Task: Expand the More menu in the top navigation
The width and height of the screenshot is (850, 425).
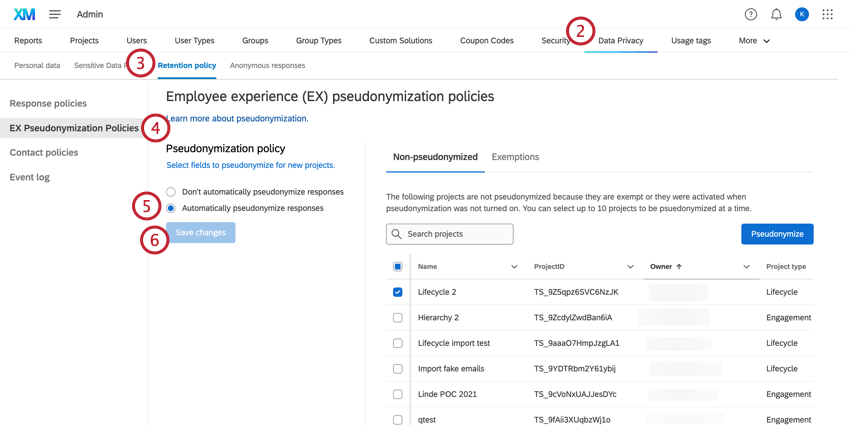Action: (x=754, y=41)
